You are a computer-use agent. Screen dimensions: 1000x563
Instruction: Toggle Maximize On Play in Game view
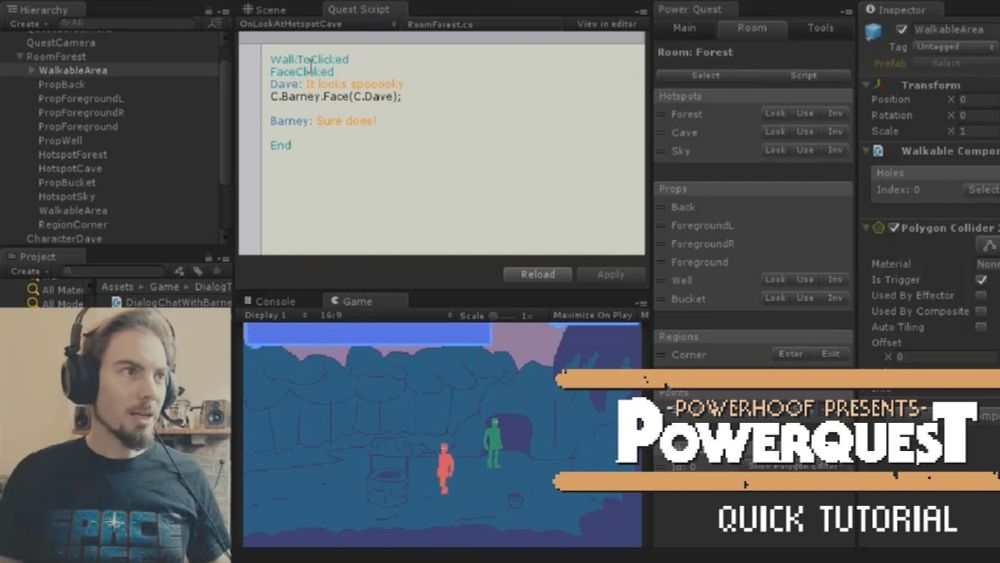click(592, 315)
